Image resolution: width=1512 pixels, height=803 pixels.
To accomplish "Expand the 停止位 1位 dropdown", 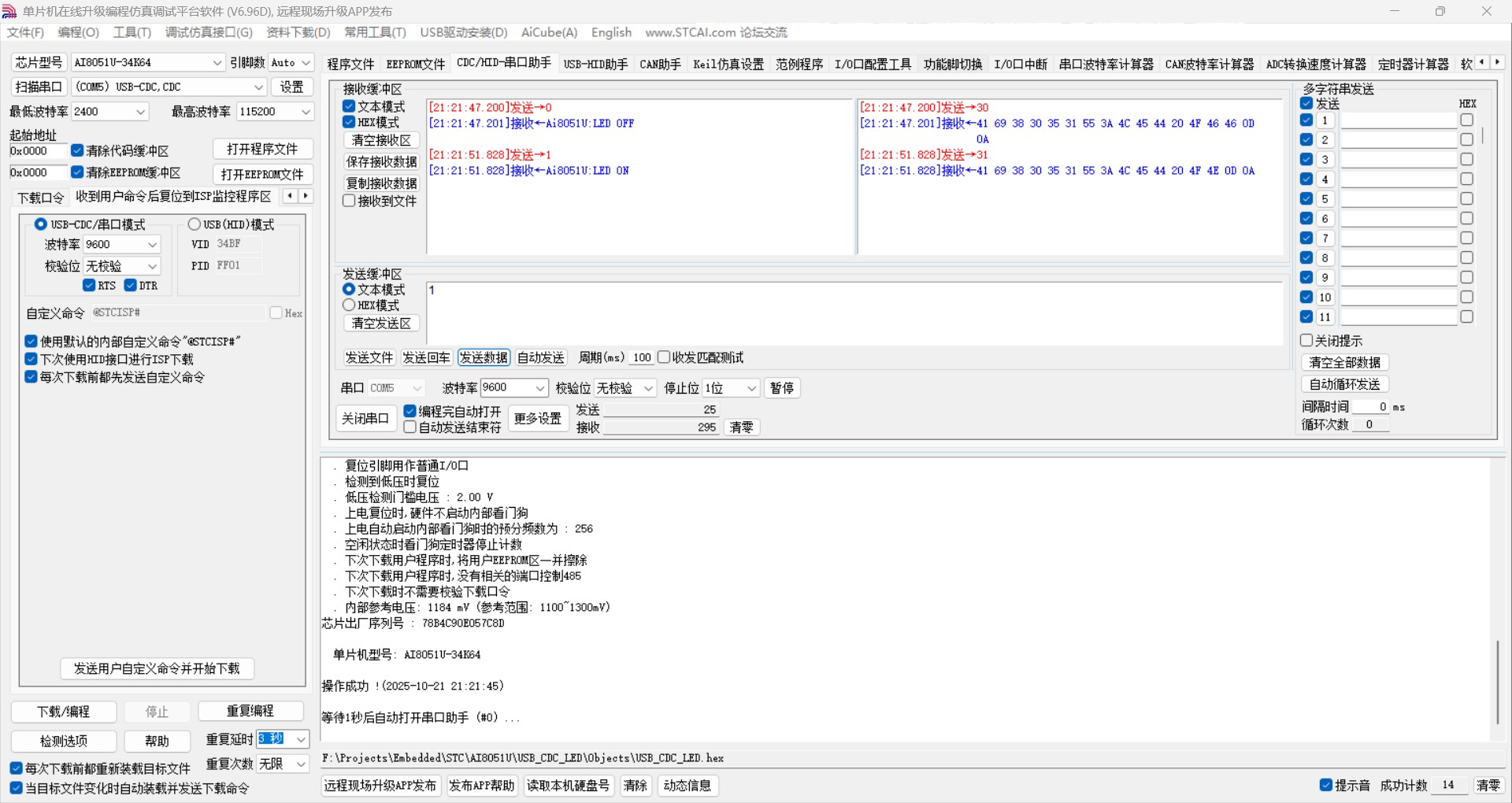I will pyautogui.click(x=752, y=388).
